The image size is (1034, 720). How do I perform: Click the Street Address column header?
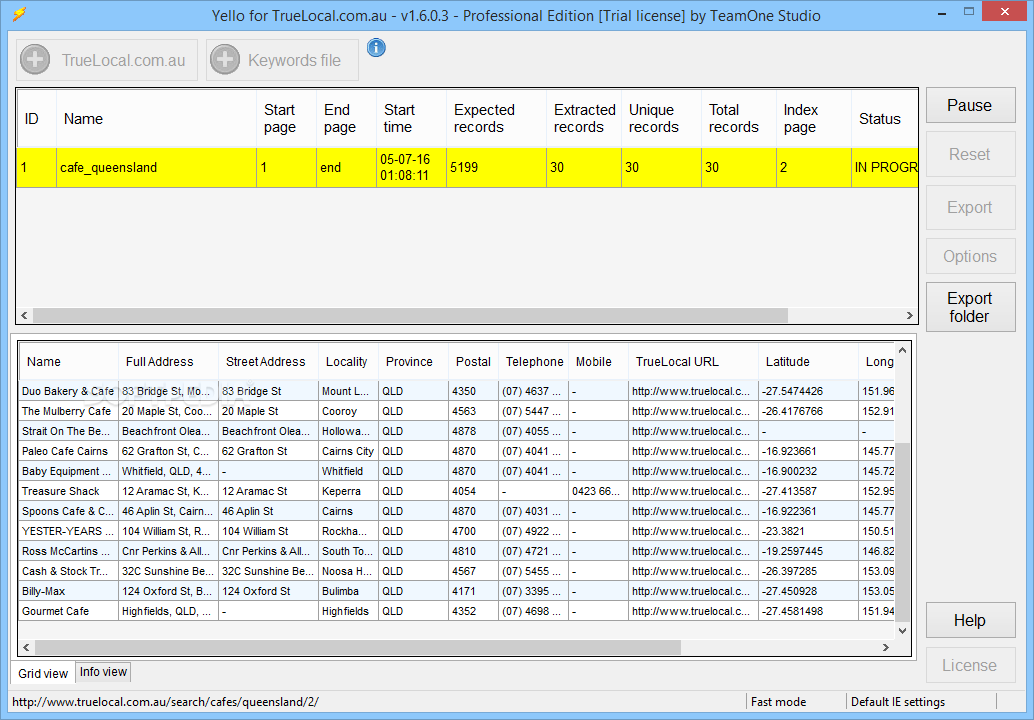(x=268, y=362)
